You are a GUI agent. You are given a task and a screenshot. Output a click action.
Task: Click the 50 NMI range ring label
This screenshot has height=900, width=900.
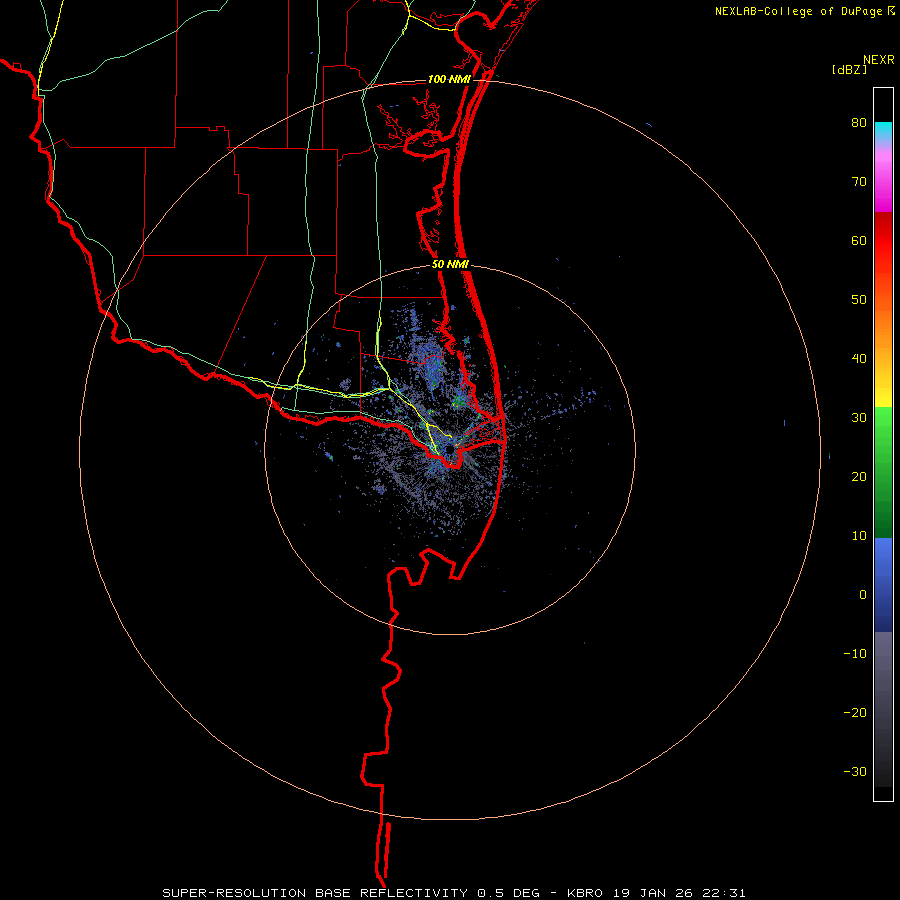tap(450, 264)
